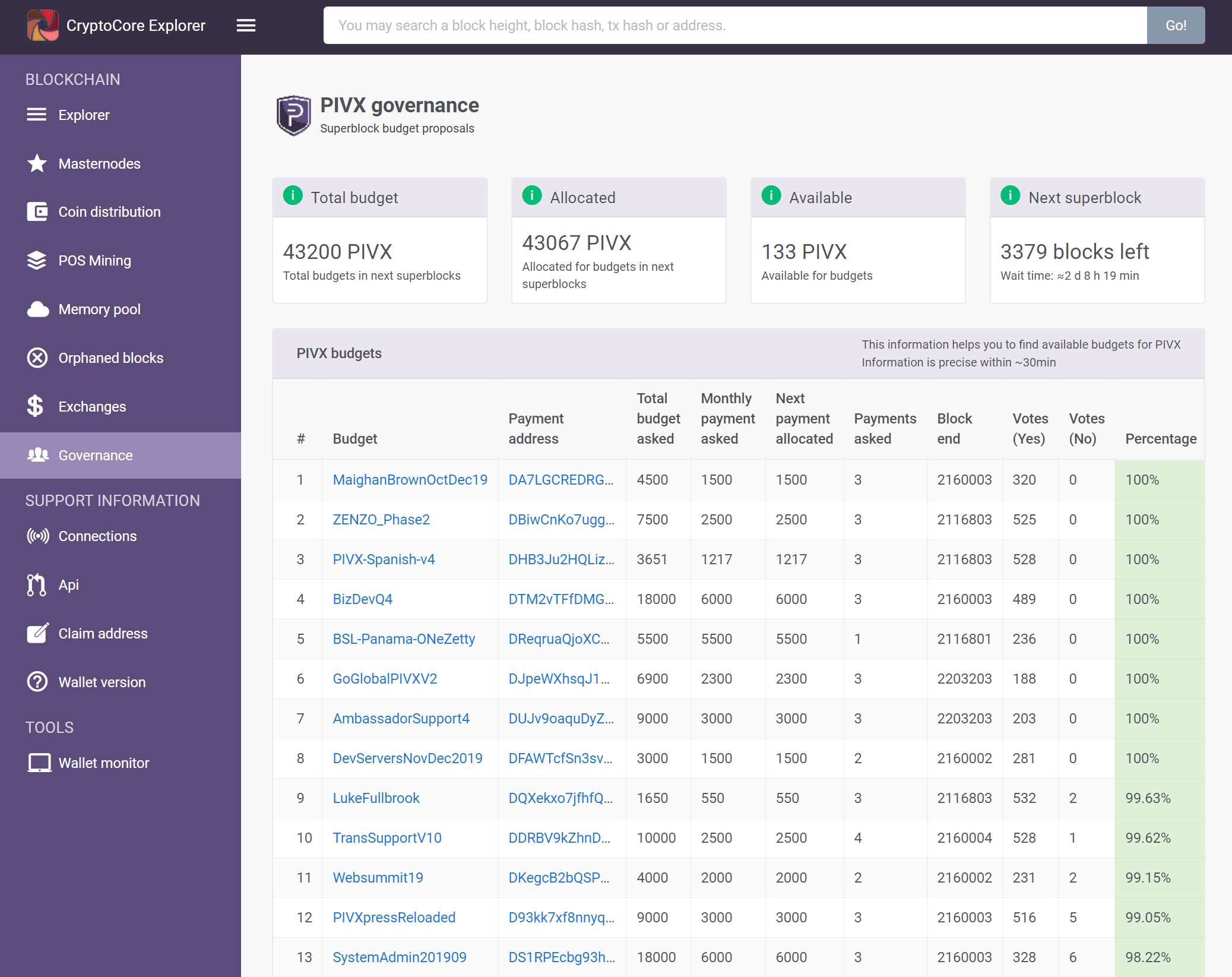Screen dimensions: 1232x977
Task: Click the Masternodes star icon
Action: click(37, 163)
